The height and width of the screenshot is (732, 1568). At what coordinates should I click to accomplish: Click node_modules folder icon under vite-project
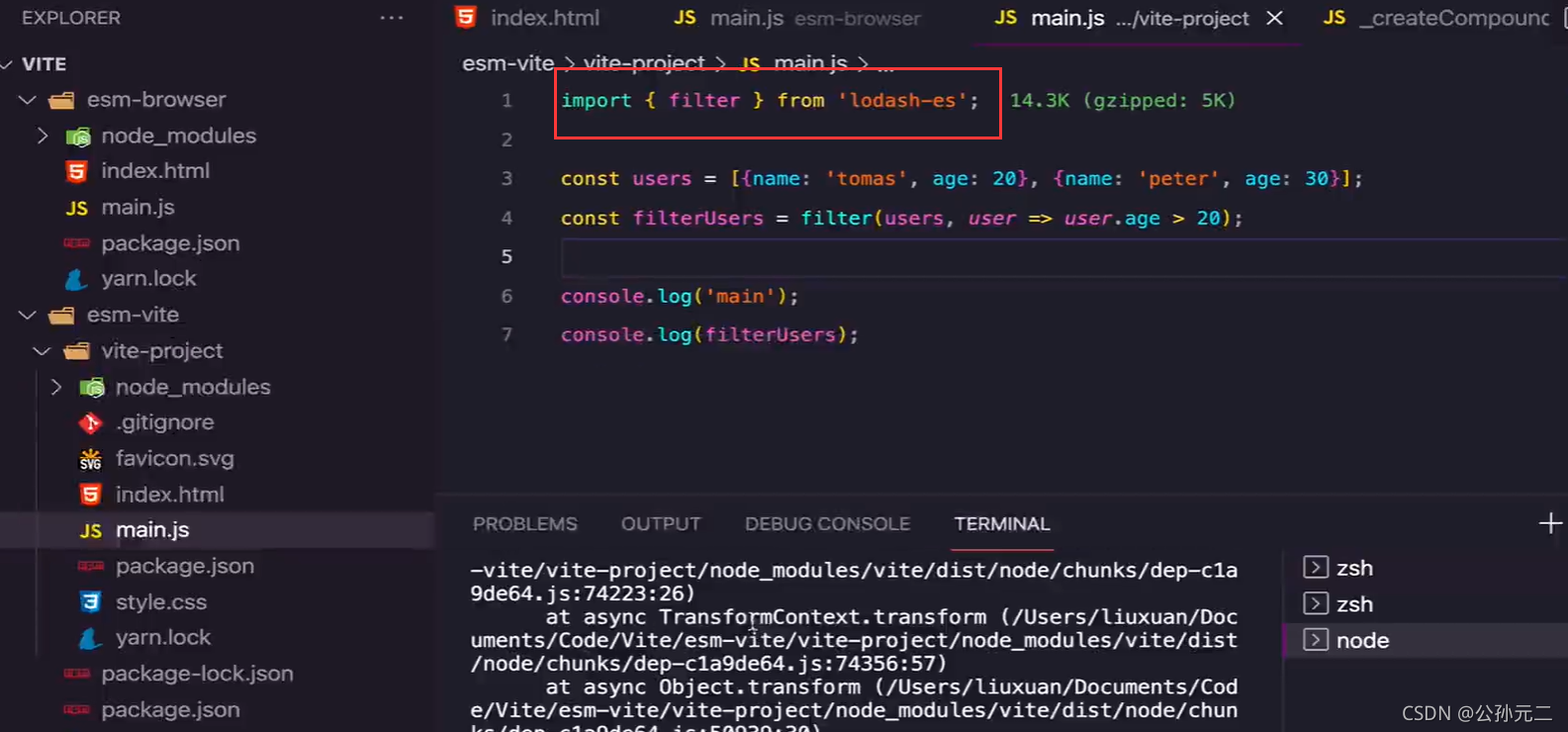tap(91, 387)
